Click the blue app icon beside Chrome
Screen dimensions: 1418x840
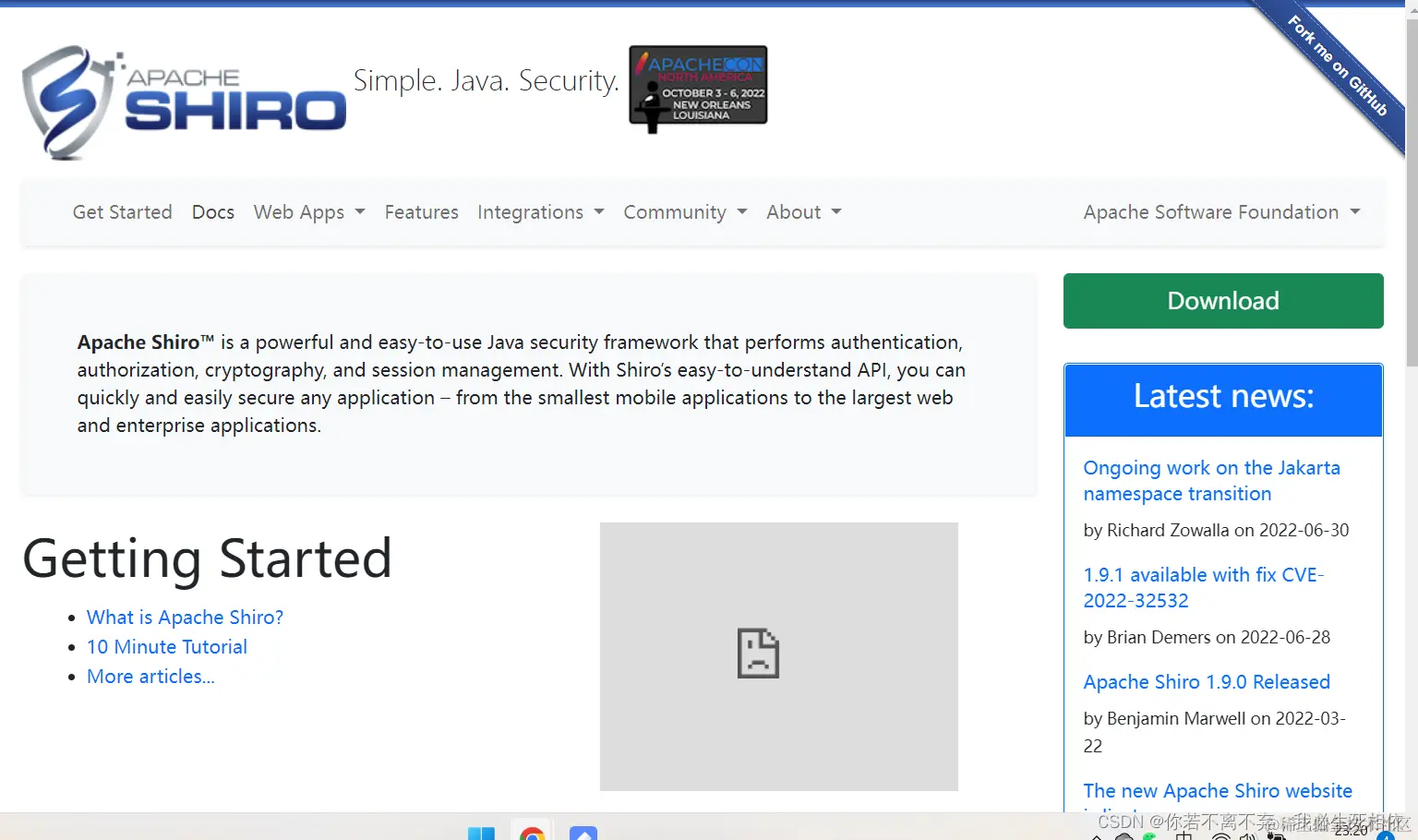pyautogui.click(x=583, y=833)
